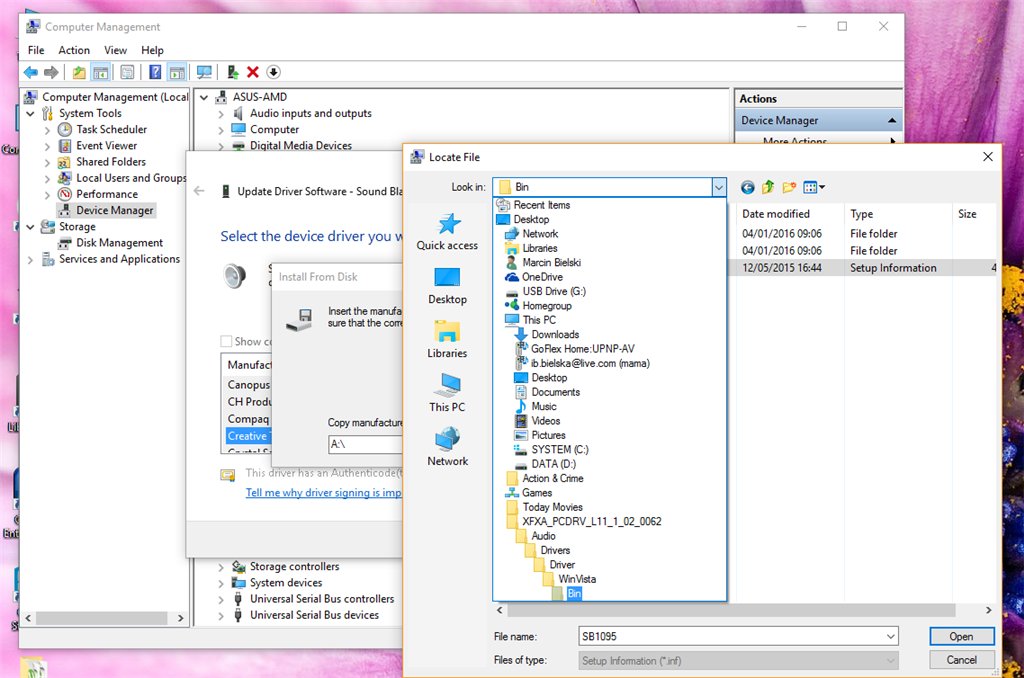The image size is (1024, 678).
Task: Expand Services and Applications tree node
Action: [30, 260]
